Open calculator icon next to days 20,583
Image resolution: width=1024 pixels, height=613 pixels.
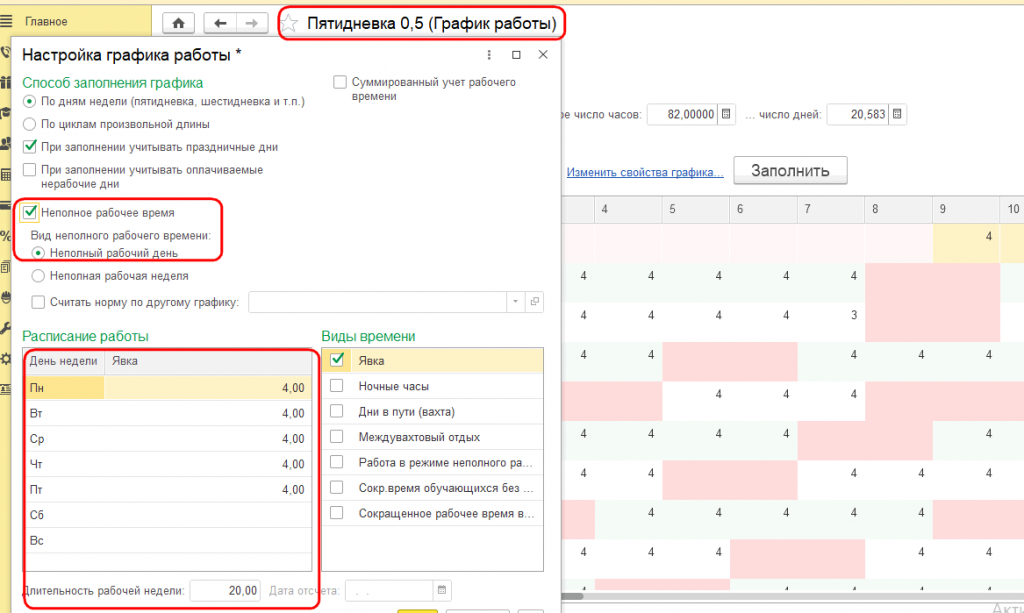tap(897, 114)
